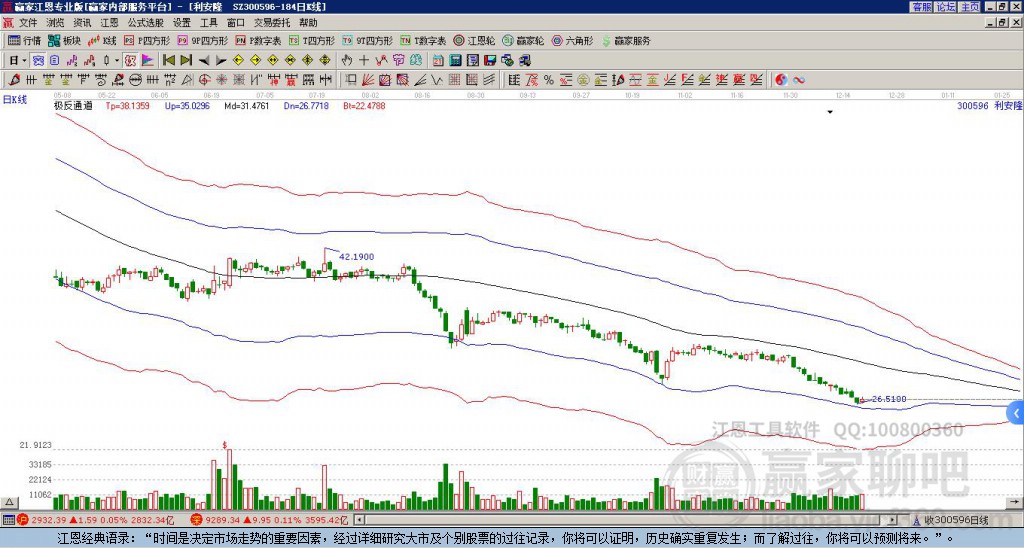Open the 工具 menu
The width and height of the screenshot is (1024, 548).
tap(208, 23)
